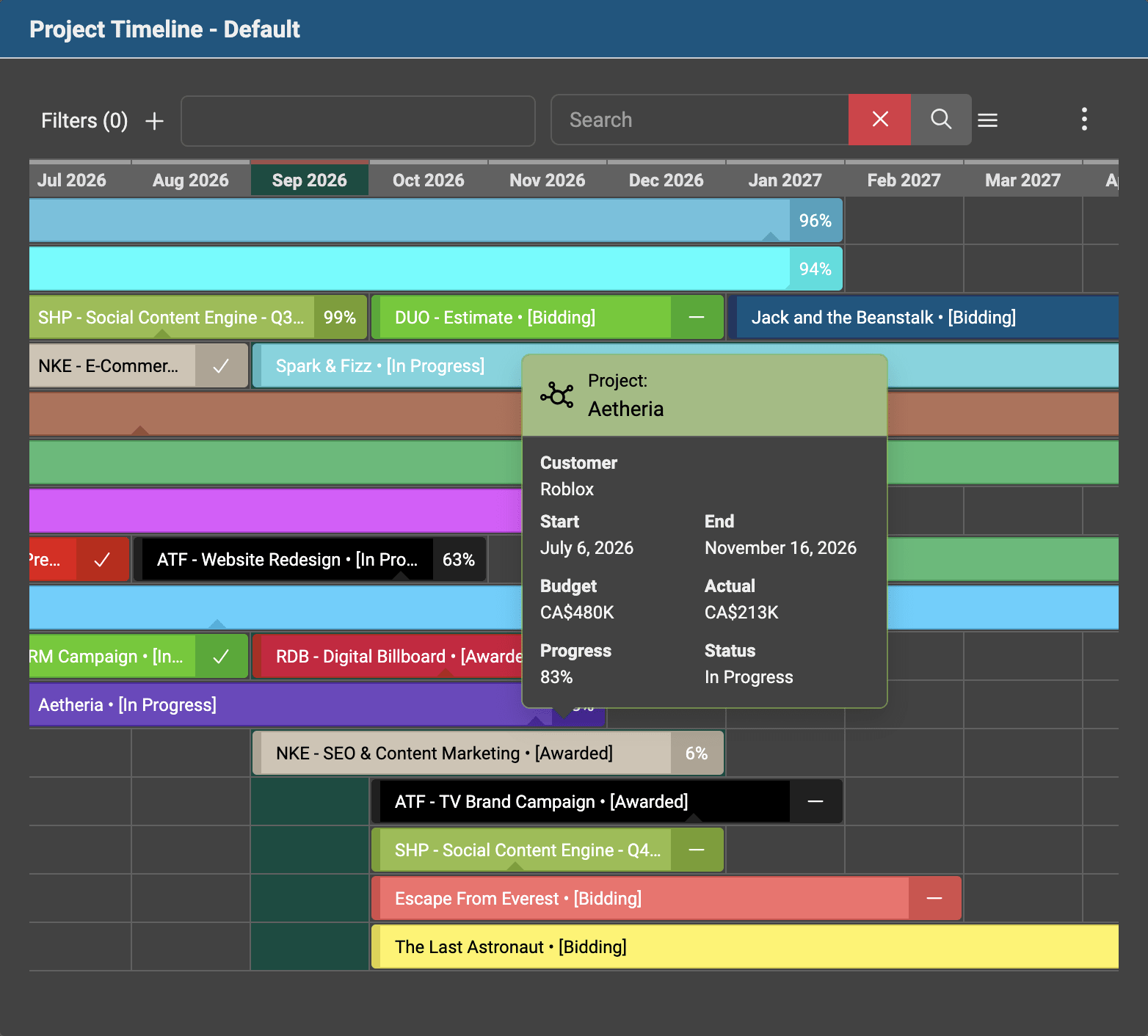The width and height of the screenshot is (1148, 1036).
Task: Click the 63% progress on ATF Website Redesign
Action: [459, 560]
